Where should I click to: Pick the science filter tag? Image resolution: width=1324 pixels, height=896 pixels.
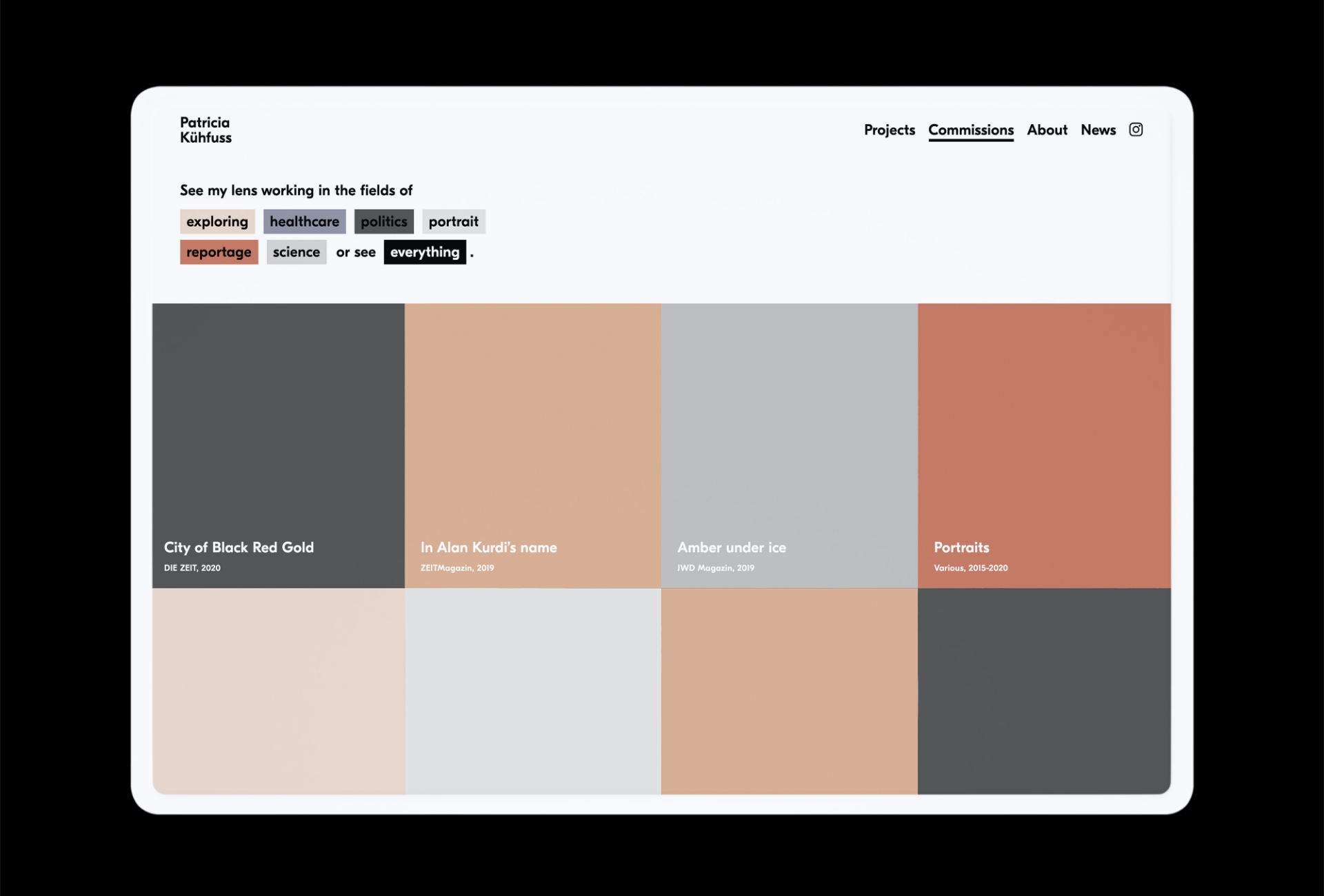pyautogui.click(x=296, y=252)
